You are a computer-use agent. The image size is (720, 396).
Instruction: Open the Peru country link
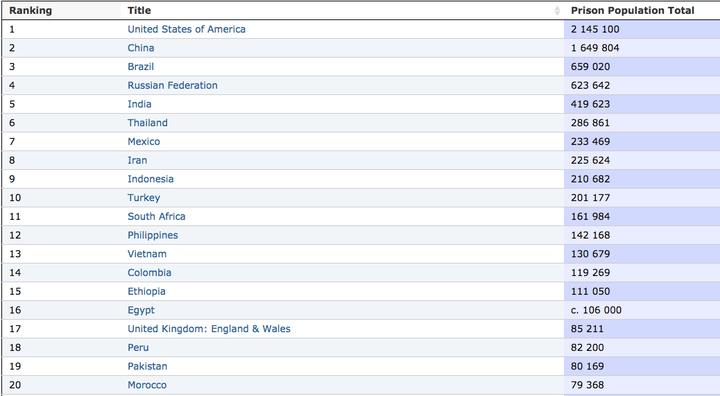[138, 347]
